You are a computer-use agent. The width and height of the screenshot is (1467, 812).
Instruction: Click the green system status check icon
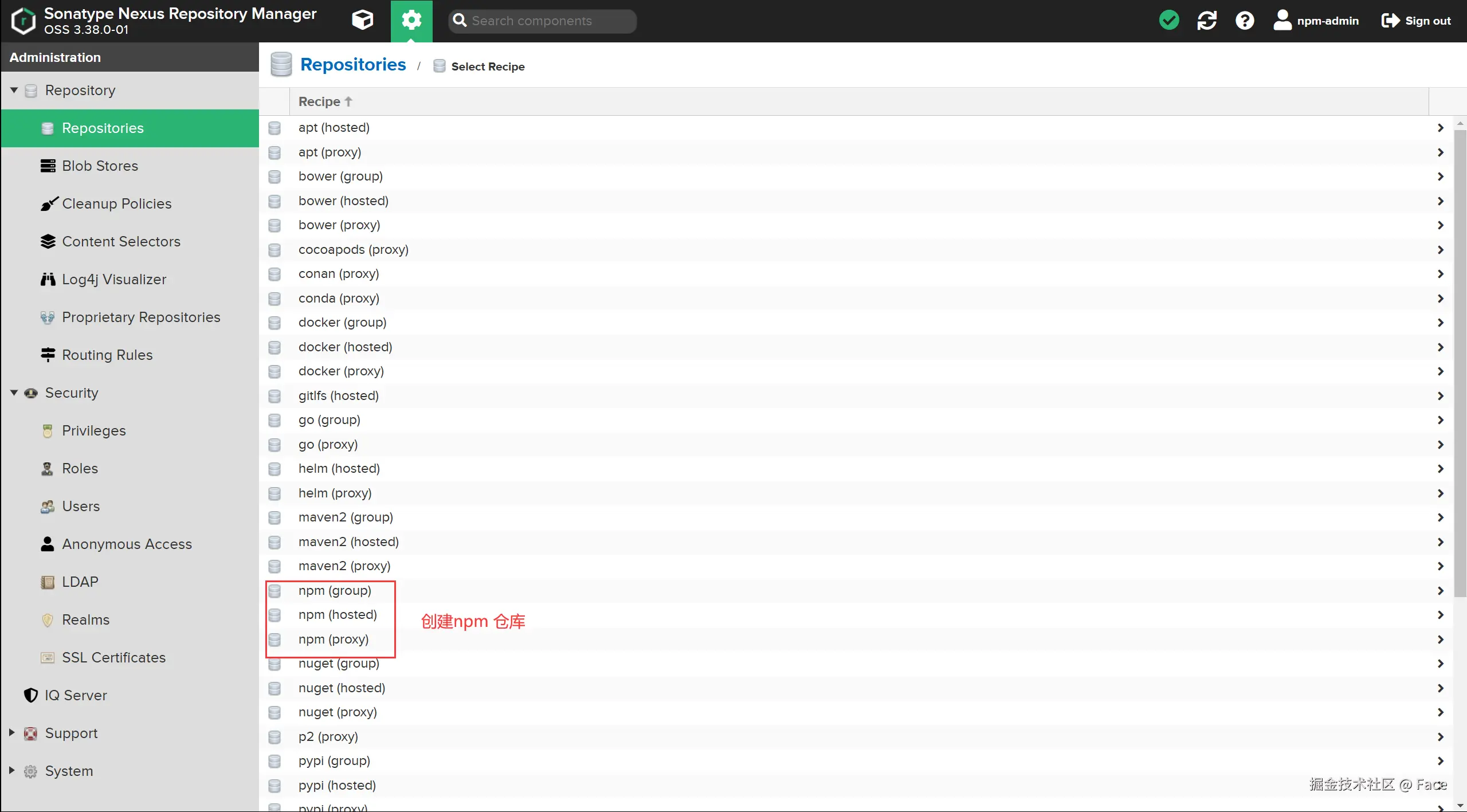pos(1169,21)
